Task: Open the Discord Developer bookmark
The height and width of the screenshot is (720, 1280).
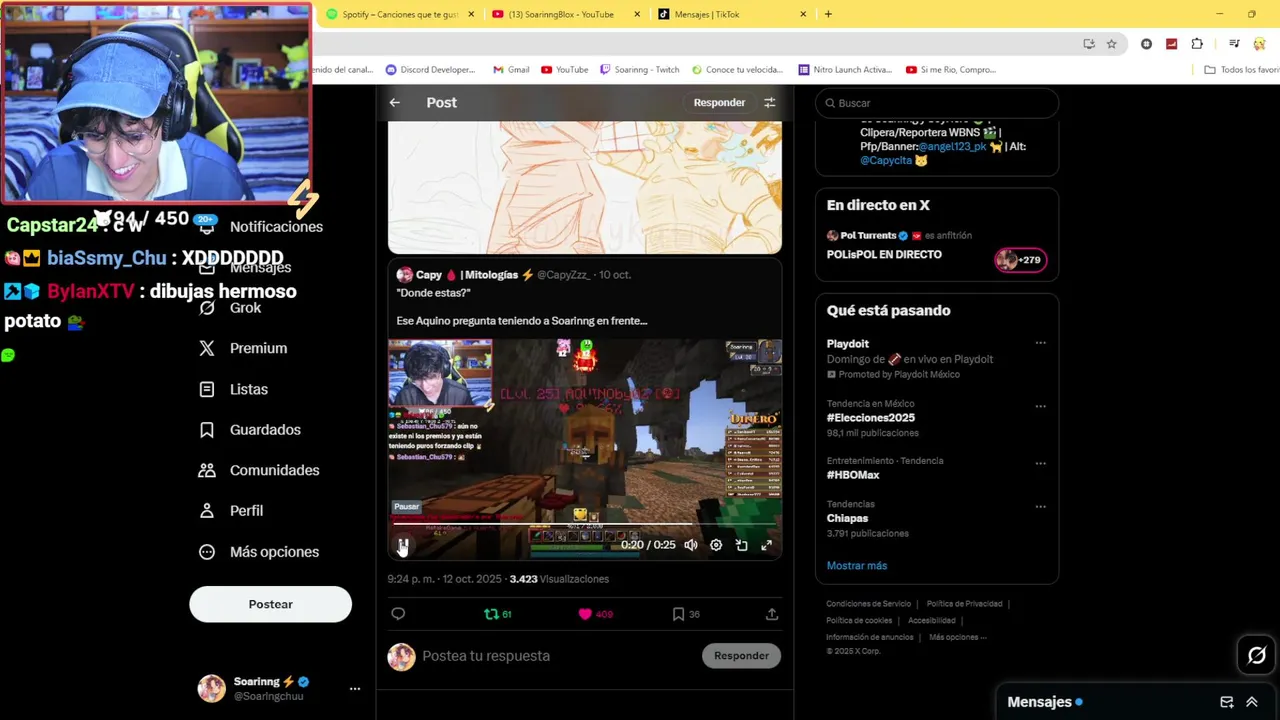Action: (x=430, y=70)
